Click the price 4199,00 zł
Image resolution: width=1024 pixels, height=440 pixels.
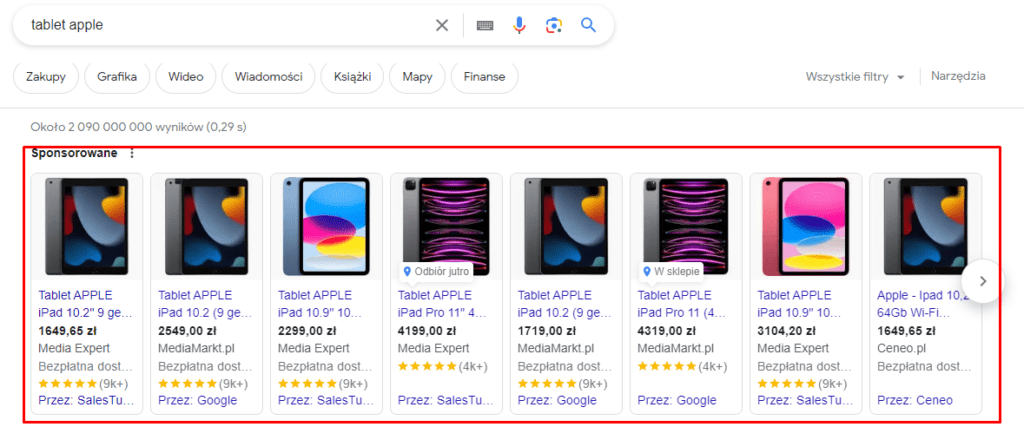(426, 330)
